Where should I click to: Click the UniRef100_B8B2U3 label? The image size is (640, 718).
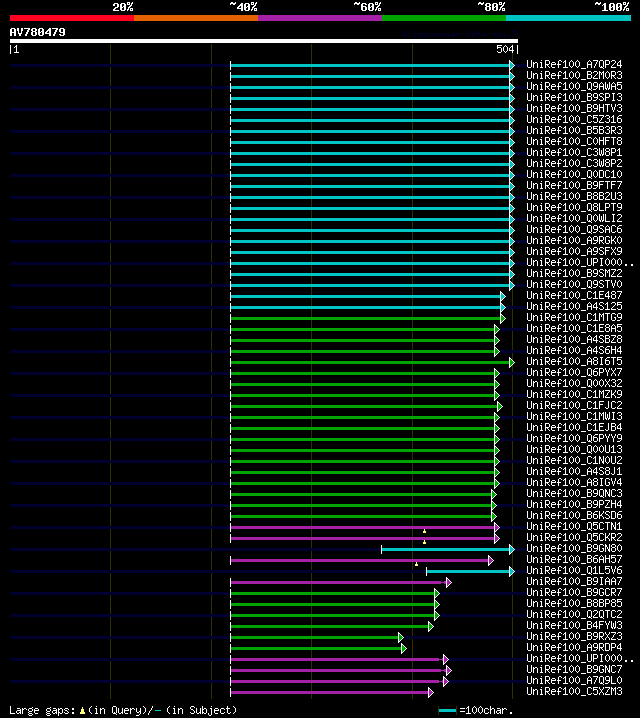tap(574, 196)
